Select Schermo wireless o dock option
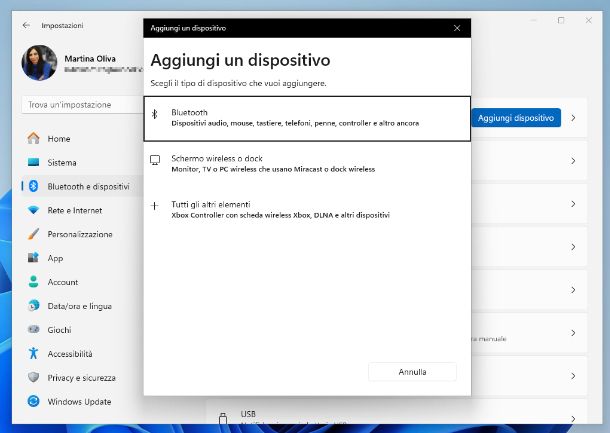The height and width of the screenshot is (433, 610). tap(307, 164)
